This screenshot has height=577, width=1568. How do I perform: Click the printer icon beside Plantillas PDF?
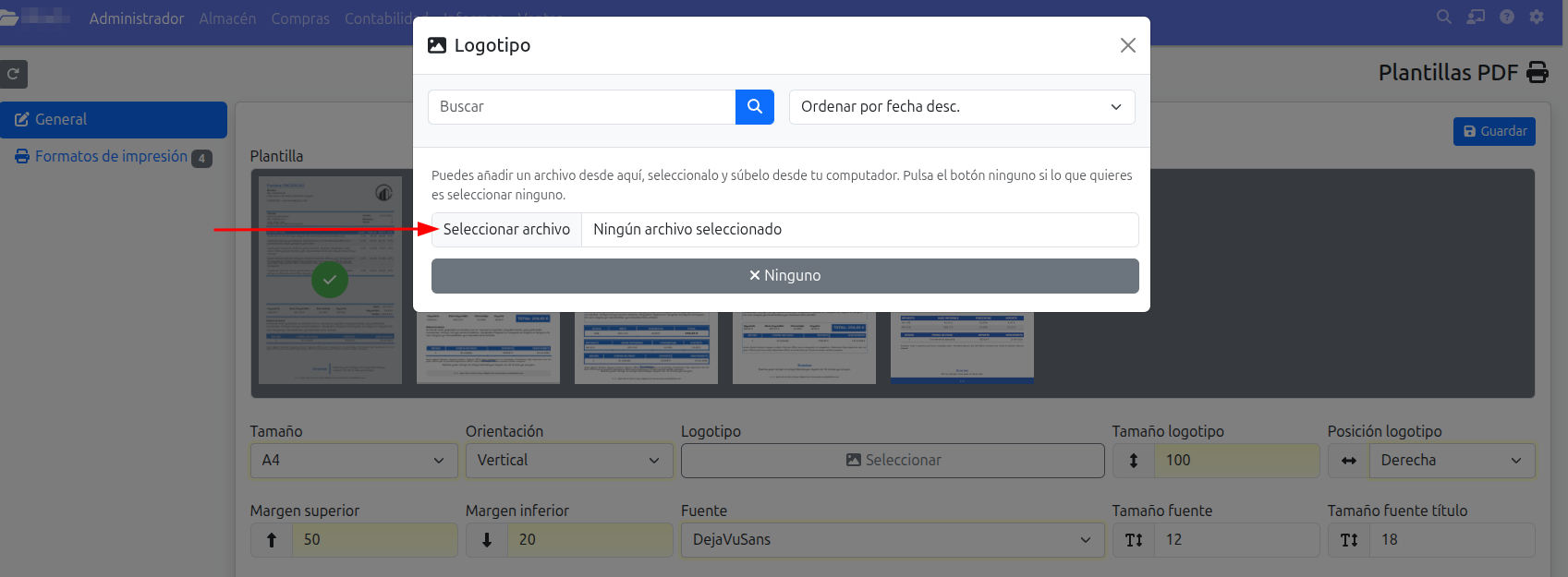pos(1538,72)
